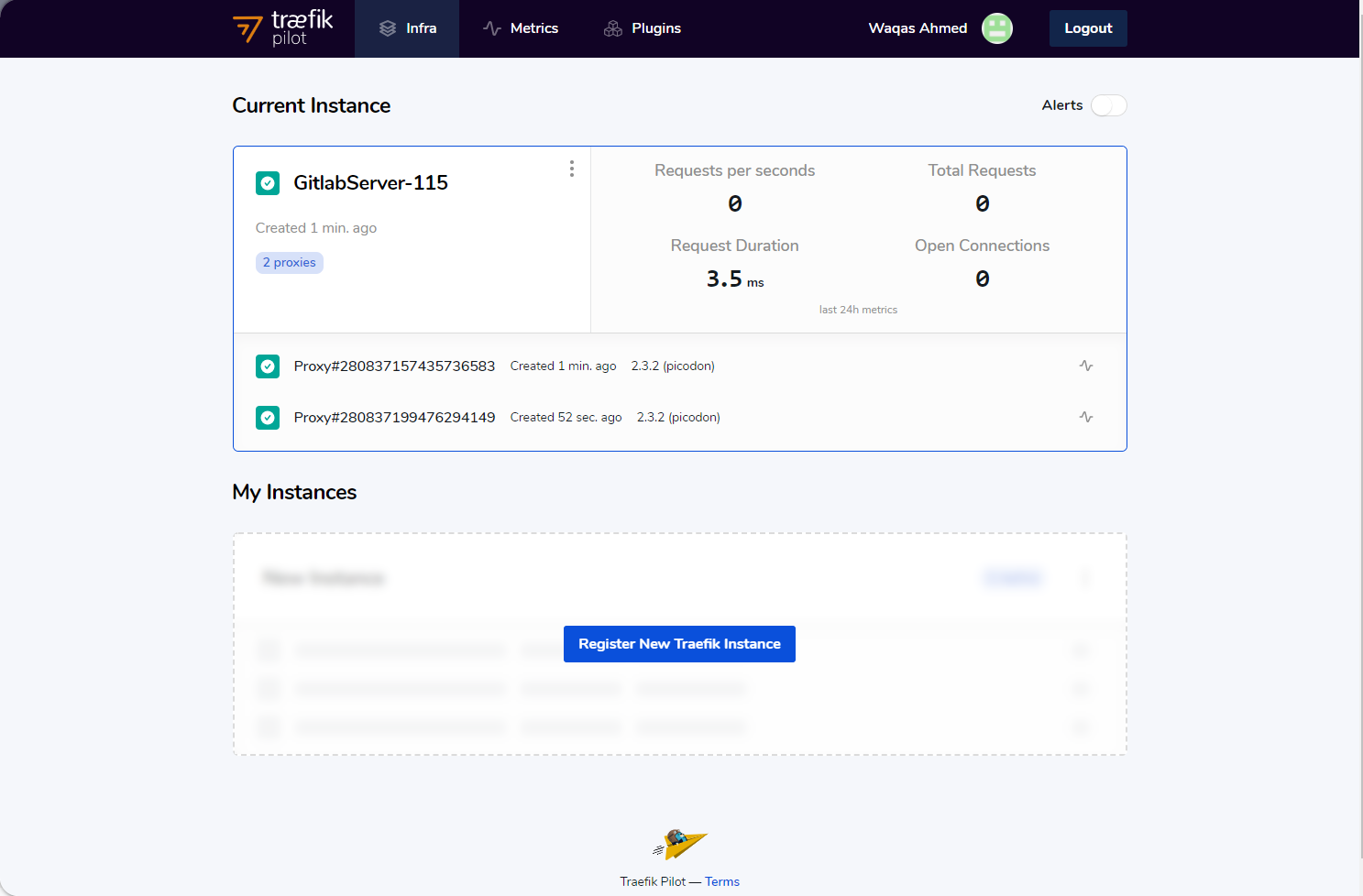Open the Terms link
Viewport: 1363px width, 896px height.
point(721,880)
